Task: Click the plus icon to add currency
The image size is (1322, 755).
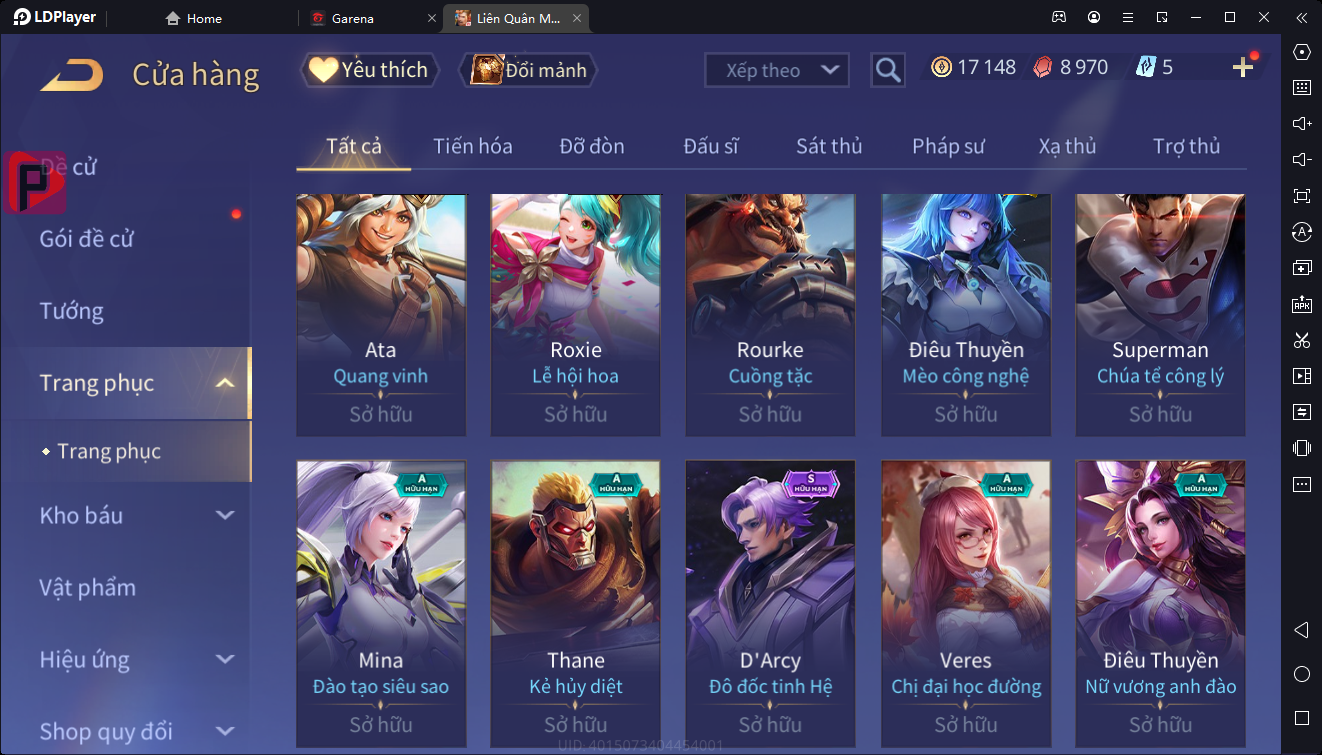Action: point(1243,67)
